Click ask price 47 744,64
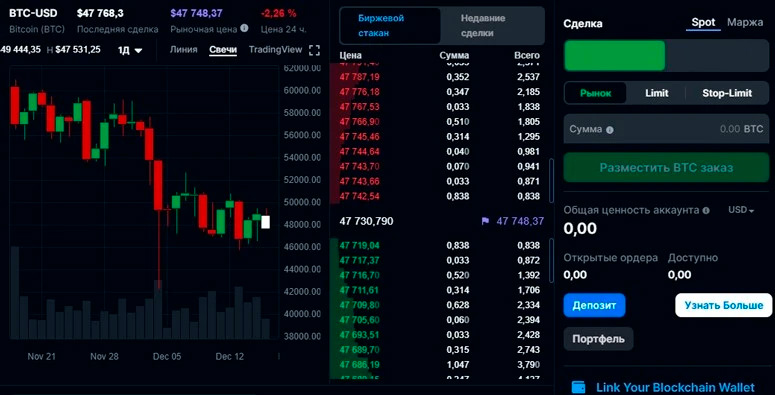Screen dimensions: 775x395 tap(359, 151)
